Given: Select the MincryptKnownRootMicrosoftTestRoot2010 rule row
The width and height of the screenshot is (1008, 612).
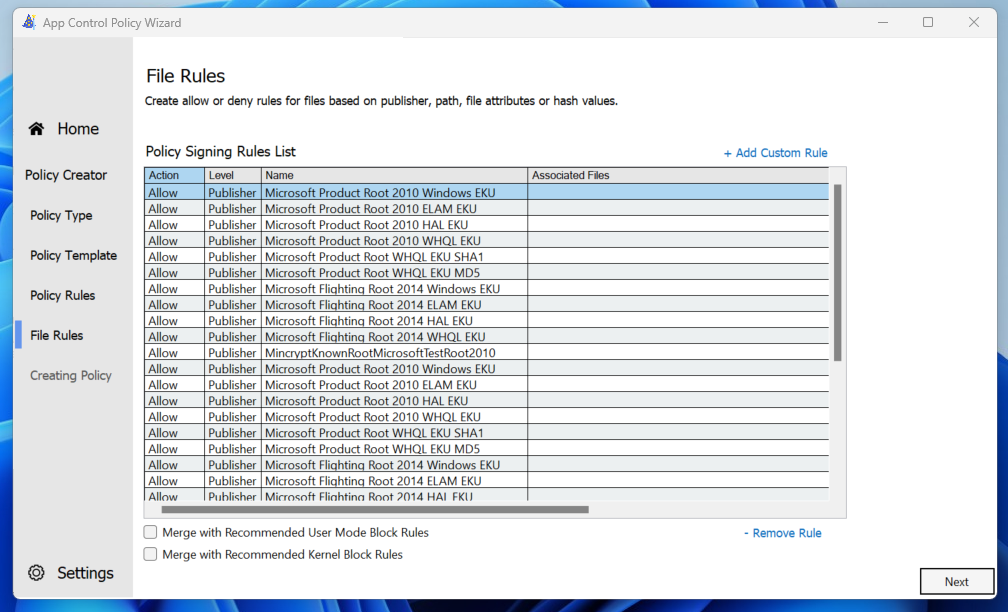Looking at the screenshot, I should coord(379,353).
